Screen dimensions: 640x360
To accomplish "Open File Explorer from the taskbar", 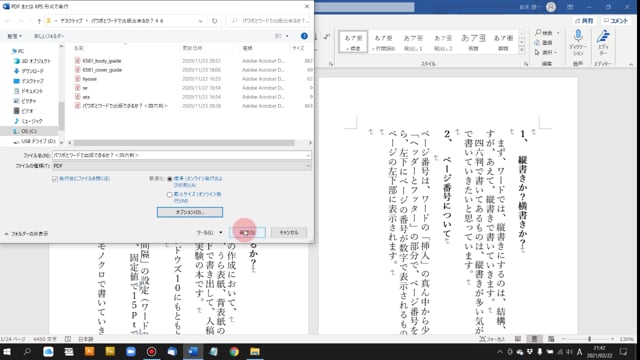I will (x=255, y=351).
